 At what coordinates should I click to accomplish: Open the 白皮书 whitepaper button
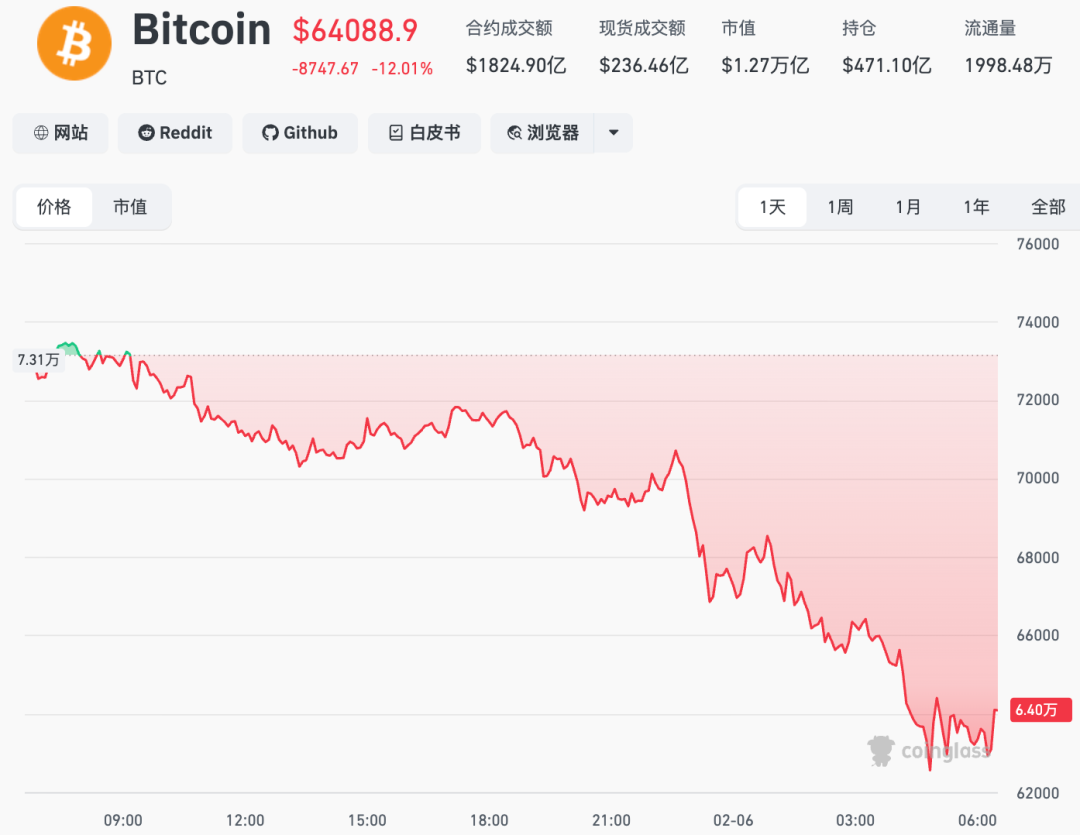click(x=424, y=133)
